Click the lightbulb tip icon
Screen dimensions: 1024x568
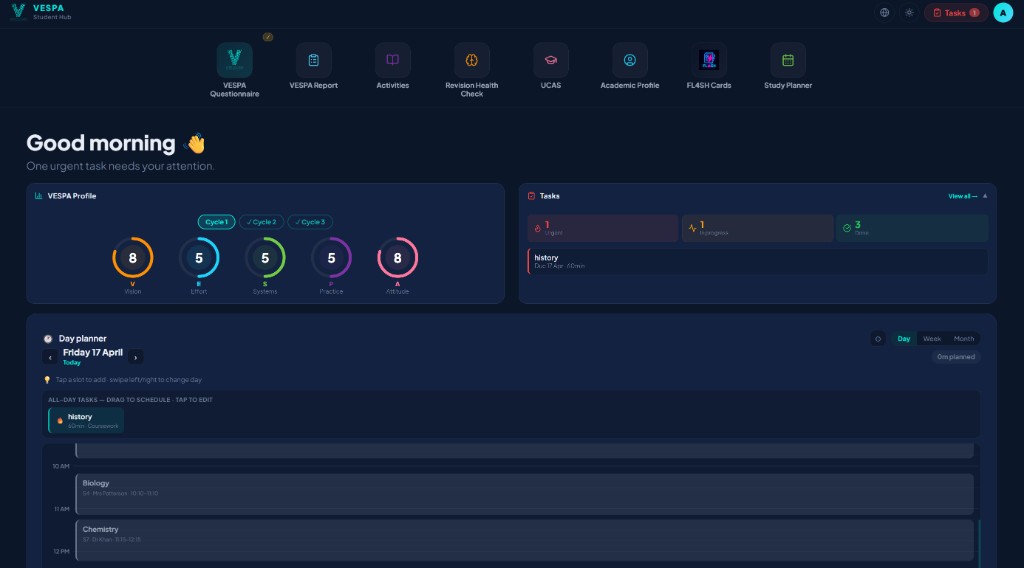47,380
